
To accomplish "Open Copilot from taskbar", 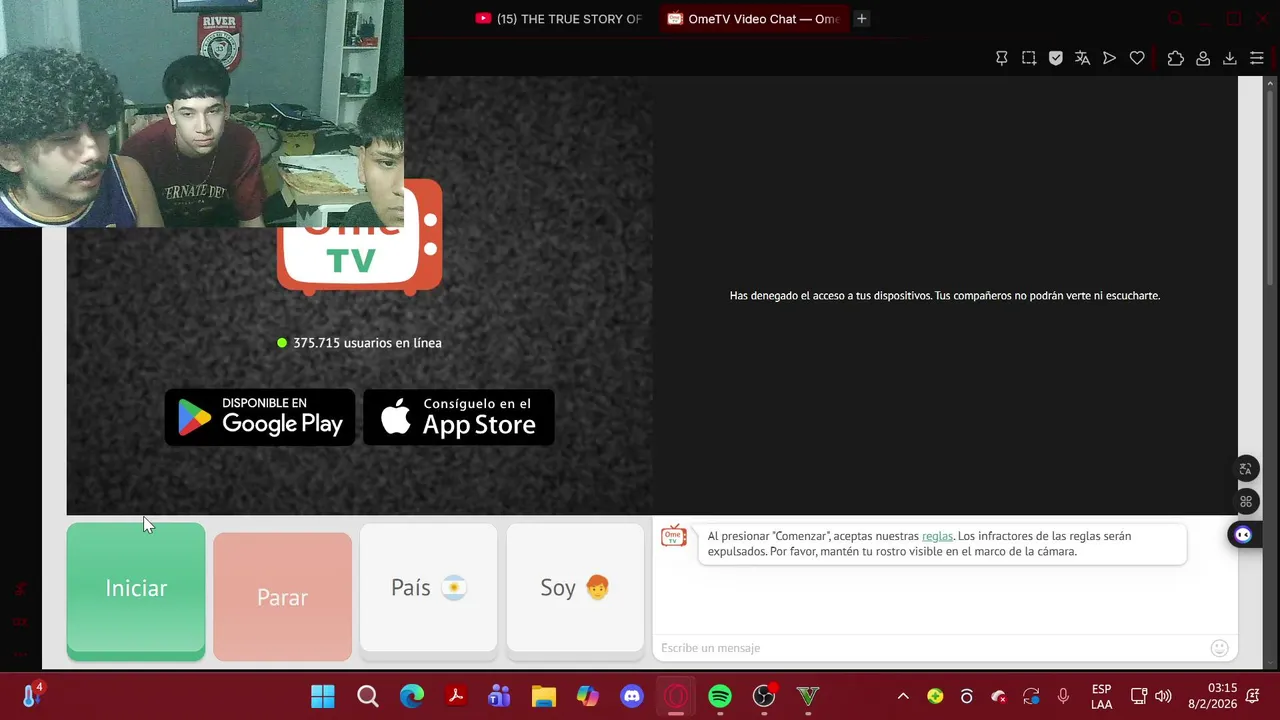I will tap(587, 696).
